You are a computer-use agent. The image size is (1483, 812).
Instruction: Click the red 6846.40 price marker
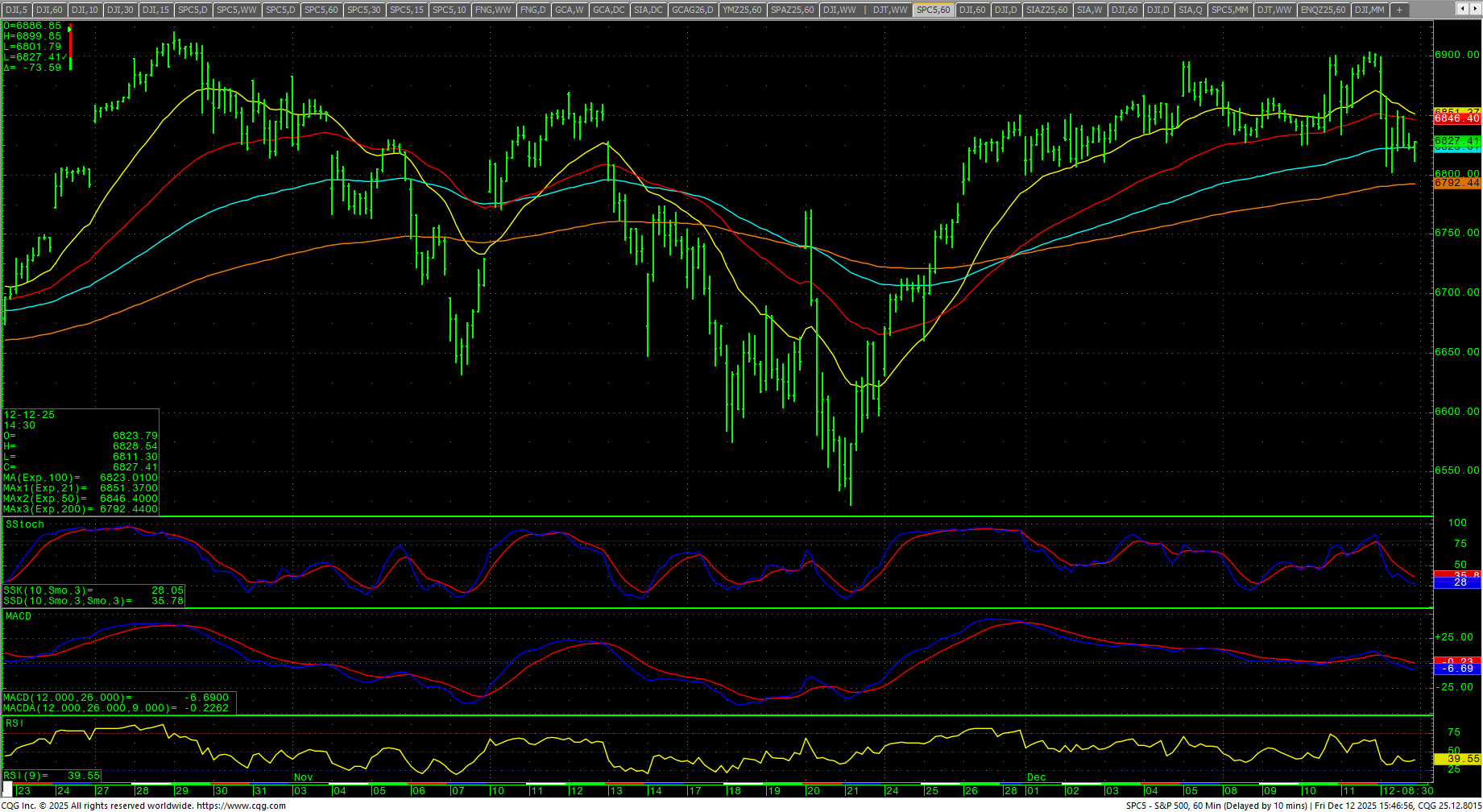1456,118
